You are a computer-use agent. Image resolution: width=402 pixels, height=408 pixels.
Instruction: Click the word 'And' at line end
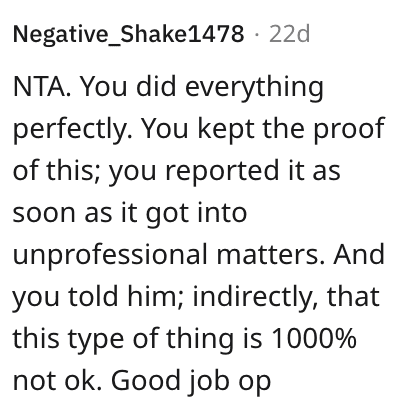(359, 255)
